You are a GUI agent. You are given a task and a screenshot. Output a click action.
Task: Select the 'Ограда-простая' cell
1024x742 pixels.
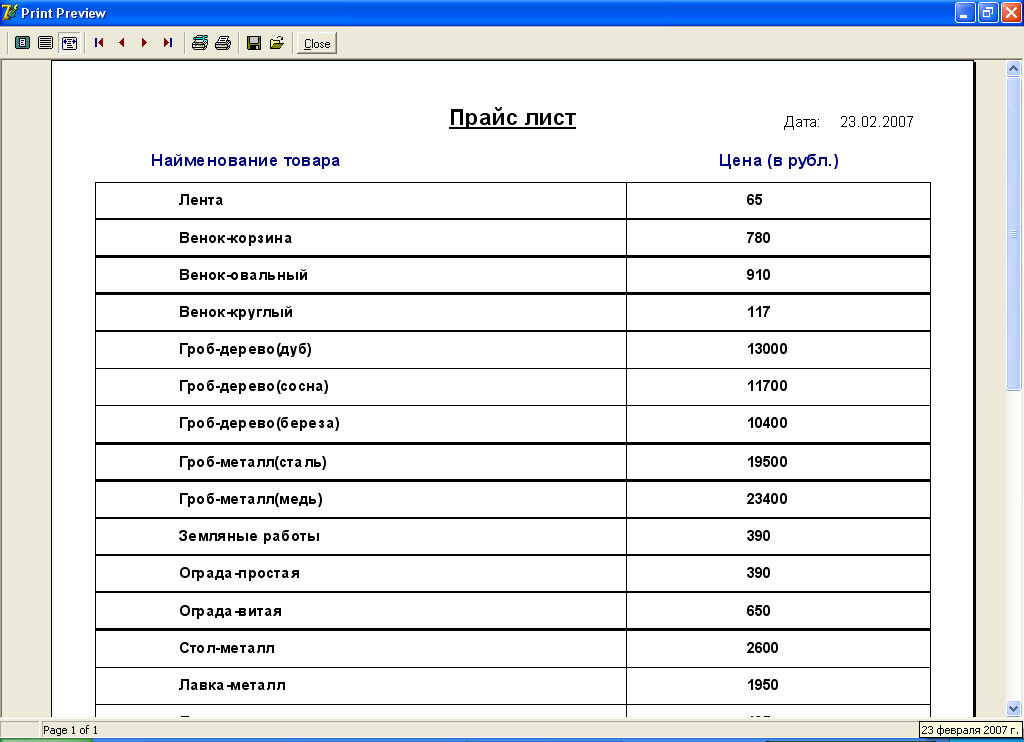(x=240, y=573)
